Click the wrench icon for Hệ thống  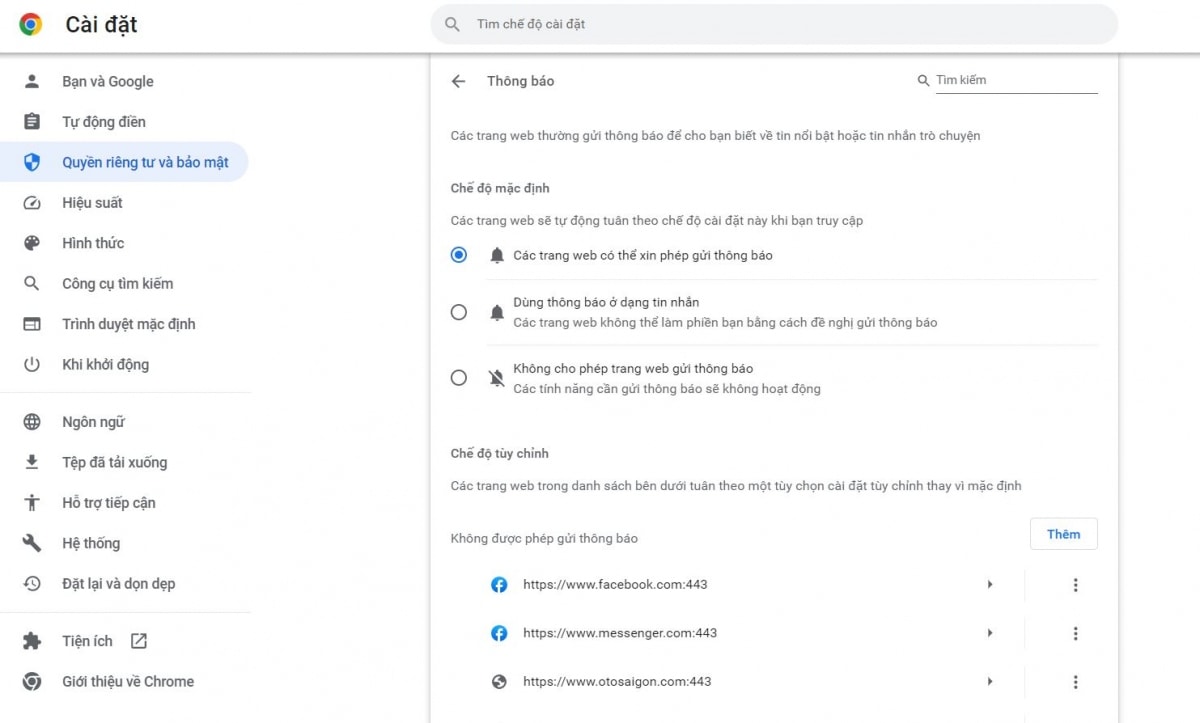[x=32, y=543]
